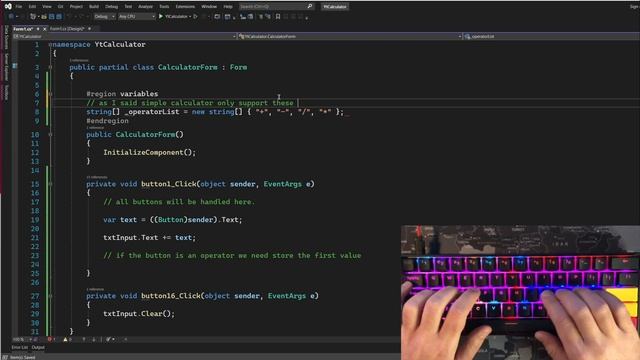Open the Analyze menu
Image resolution: width=640 pixels, height=360 pixels.
(x=145, y=7)
